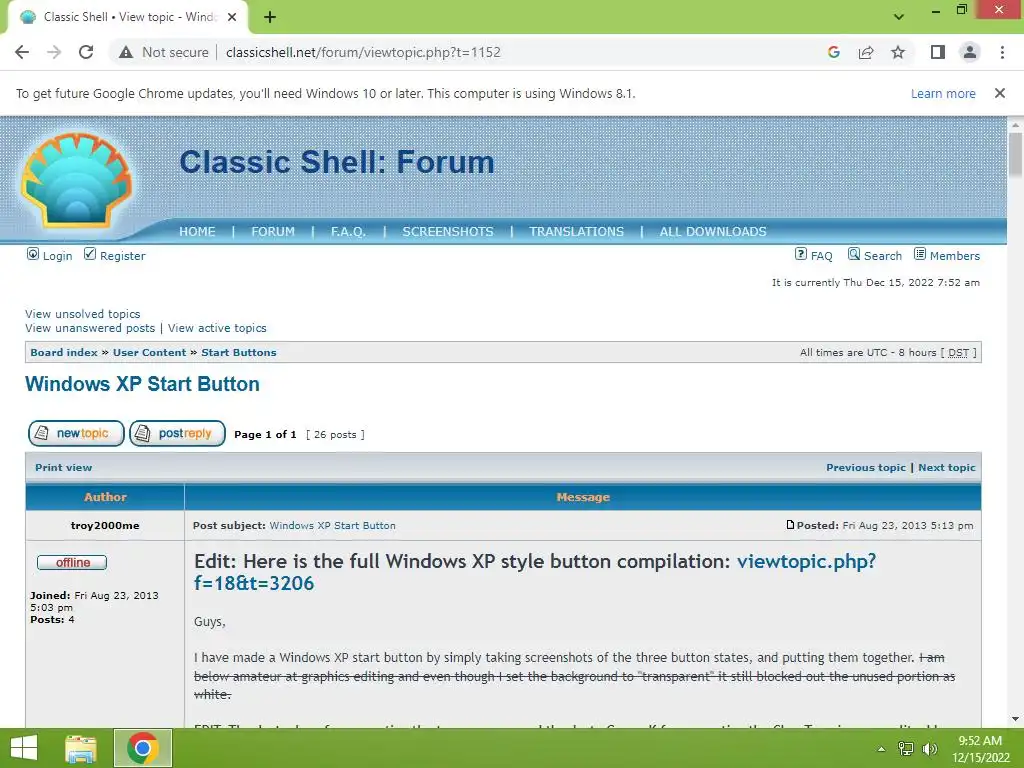This screenshot has width=1024, height=768.
Task: Click the Not secure warning icon
Action: 126,52
